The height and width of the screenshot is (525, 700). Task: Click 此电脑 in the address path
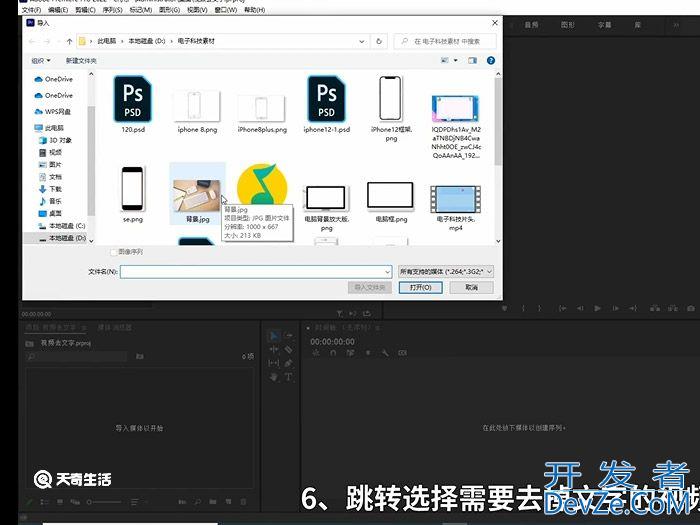click(106, 41)
